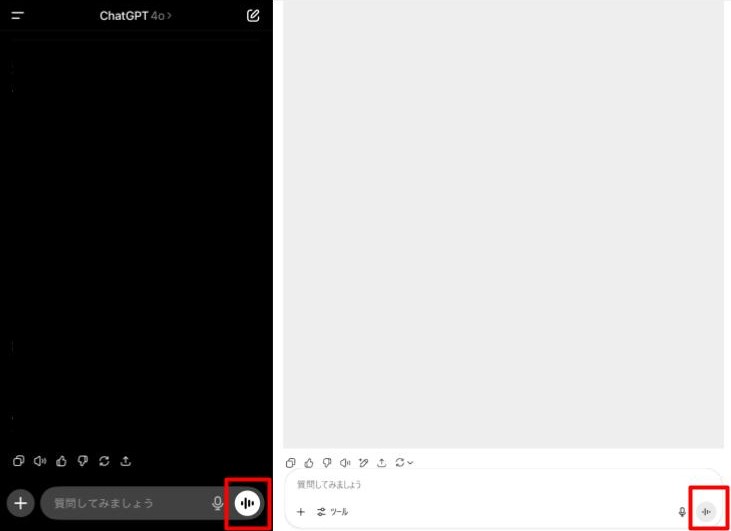The image size is (731, 531).
Task: Launch voice mode with the white waveform button
Action: point(247,503)
